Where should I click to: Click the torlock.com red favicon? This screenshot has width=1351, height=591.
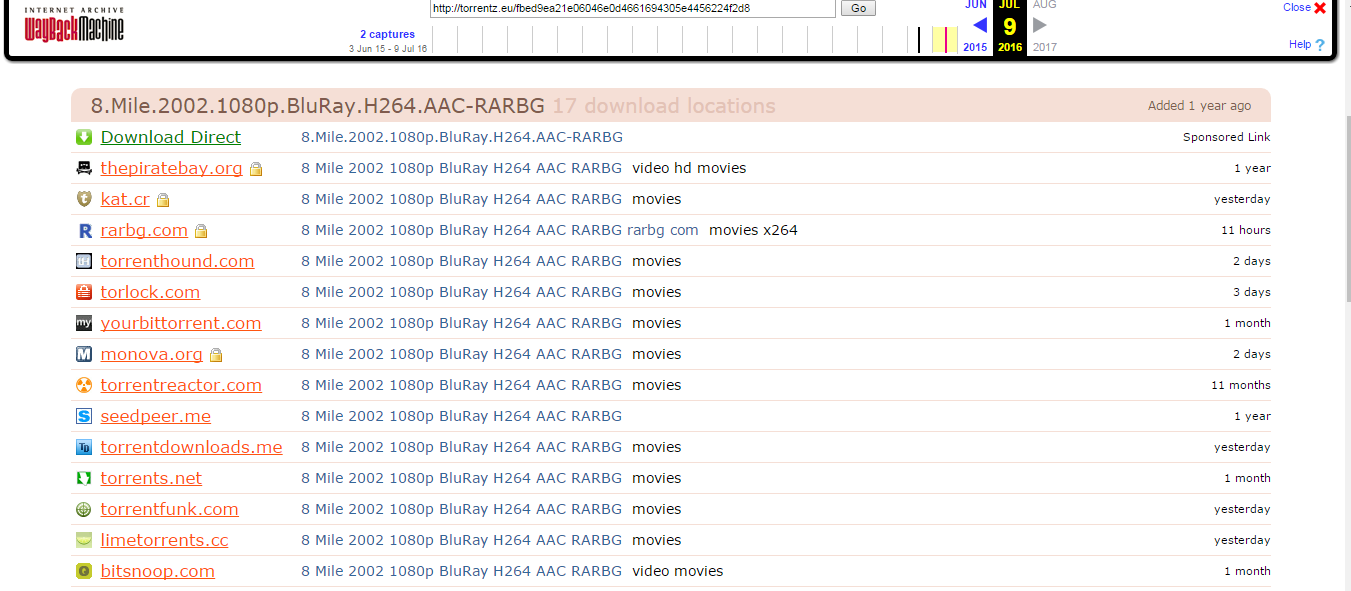[84, 292]
